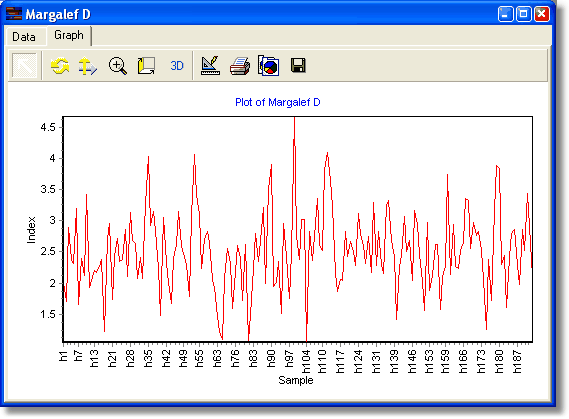
Task: Print the graph with printer icon
Action: point(240,66)
